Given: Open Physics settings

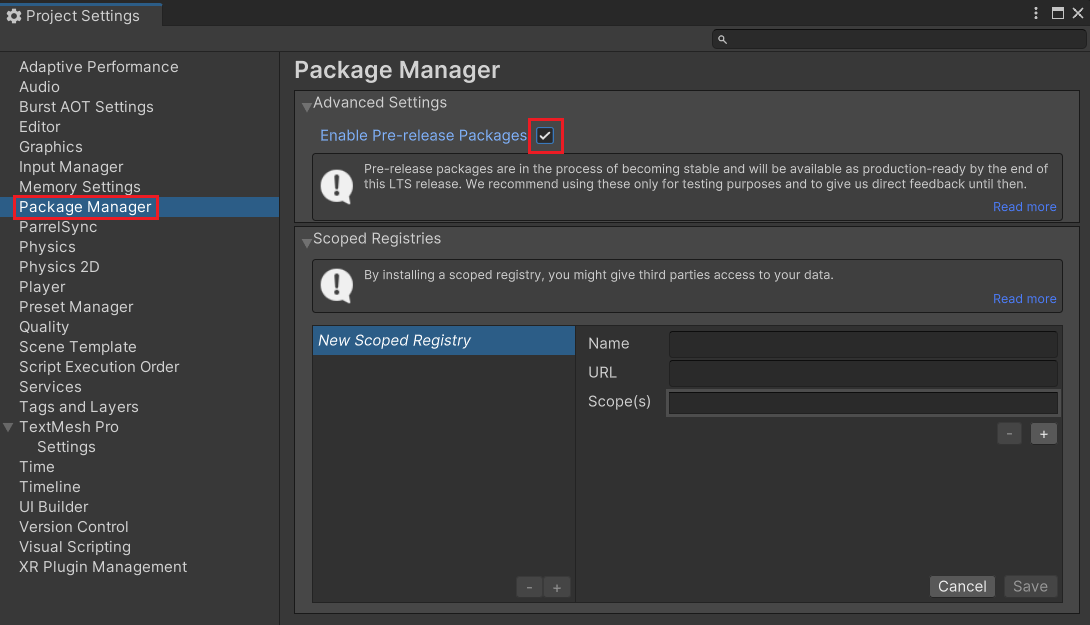Looking at the screenshot, I should (47, 247).
